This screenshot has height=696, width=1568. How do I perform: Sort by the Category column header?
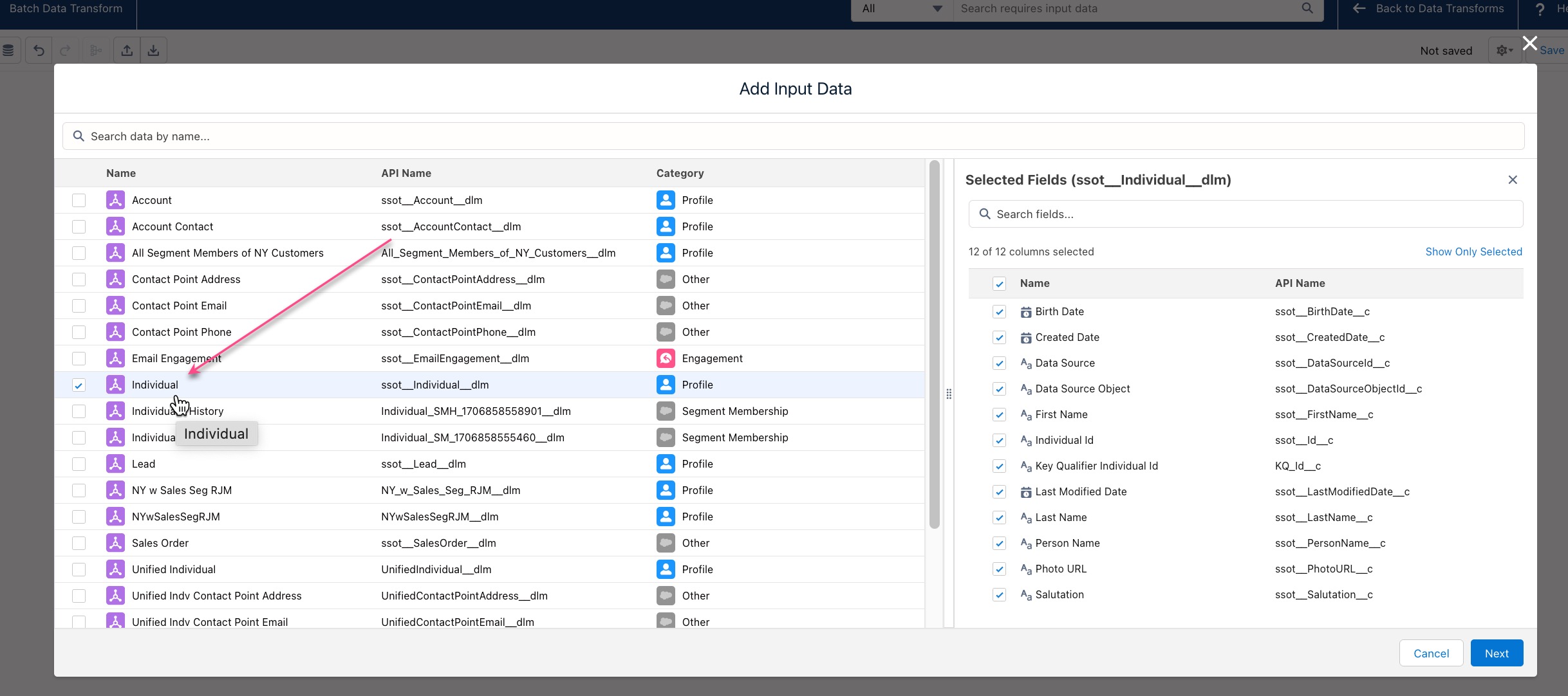pos(680,173)
